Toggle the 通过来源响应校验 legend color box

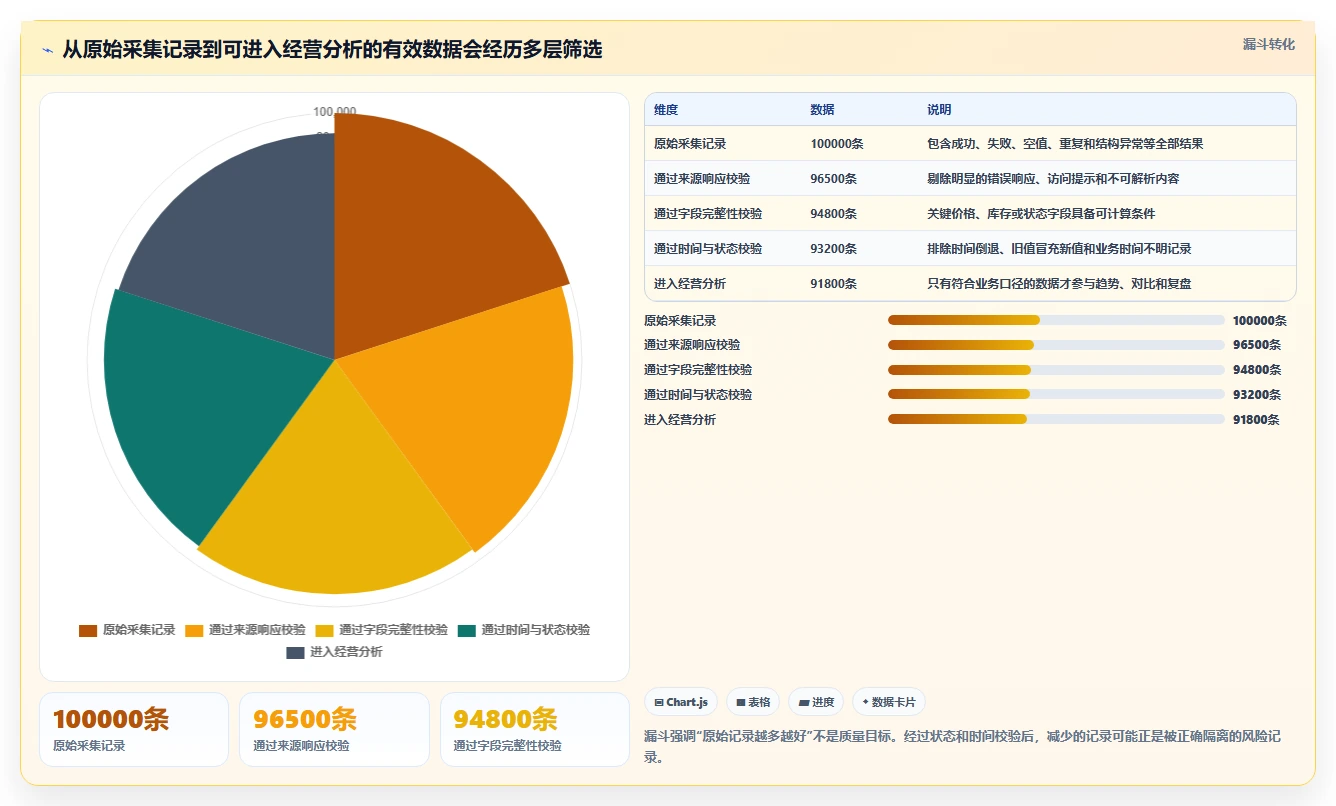(x=194, y=630)
